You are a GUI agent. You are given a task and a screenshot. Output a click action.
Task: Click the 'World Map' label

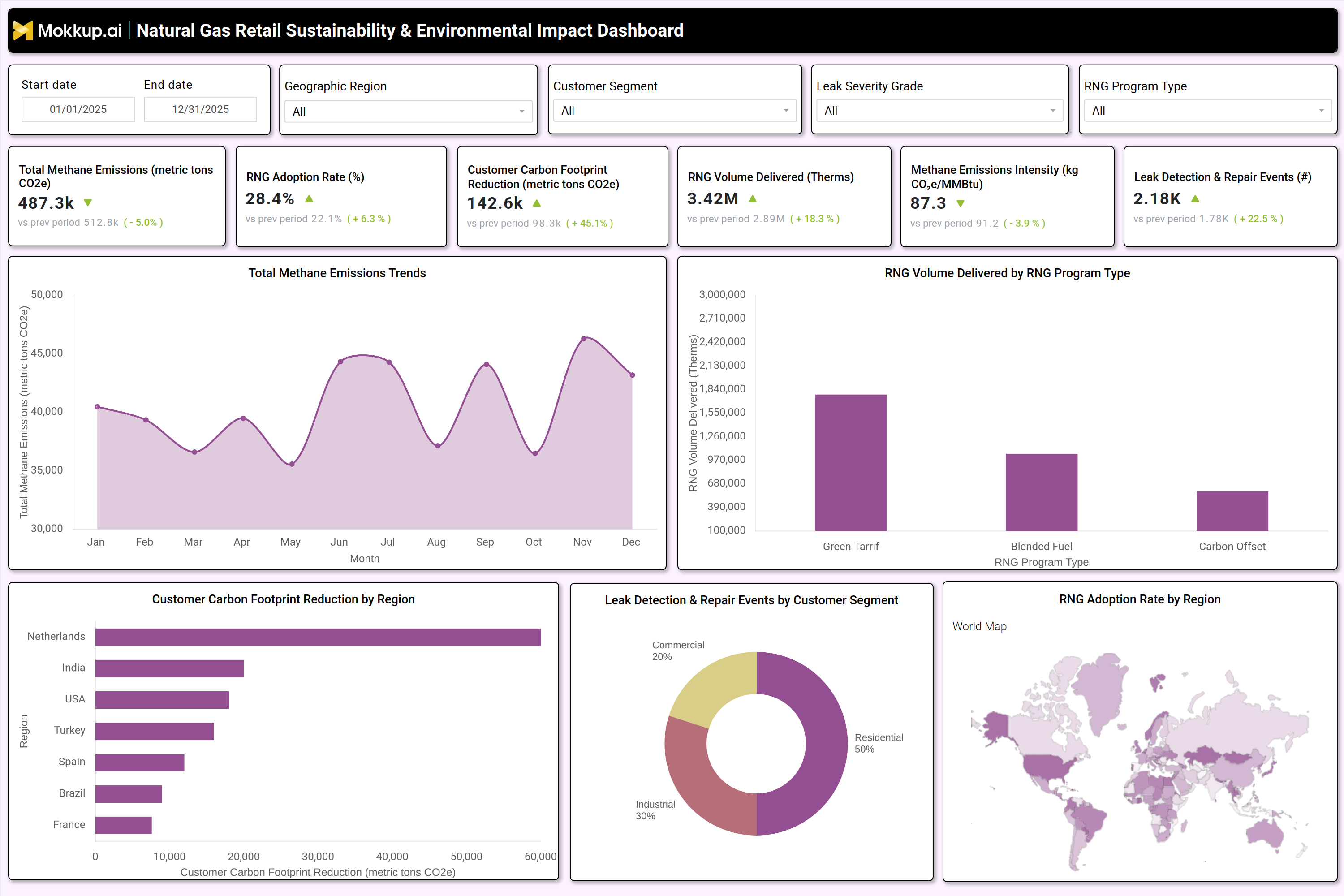tap(979, 626)
